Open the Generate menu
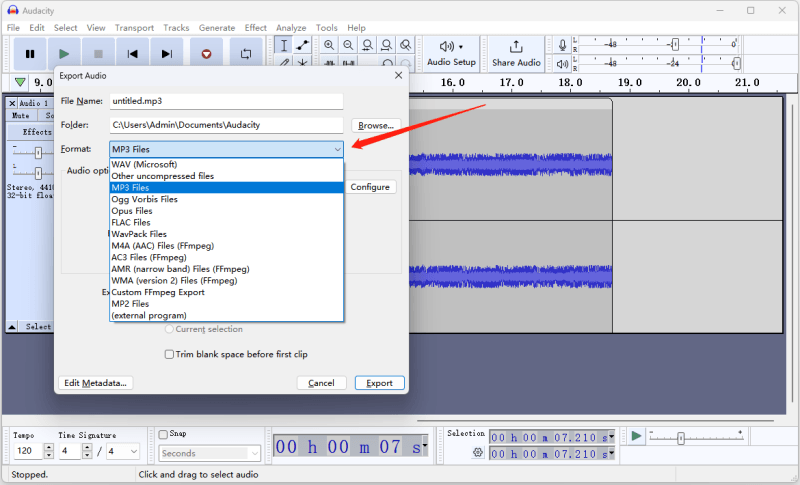 pyautogui.click(x=217, y=28)
